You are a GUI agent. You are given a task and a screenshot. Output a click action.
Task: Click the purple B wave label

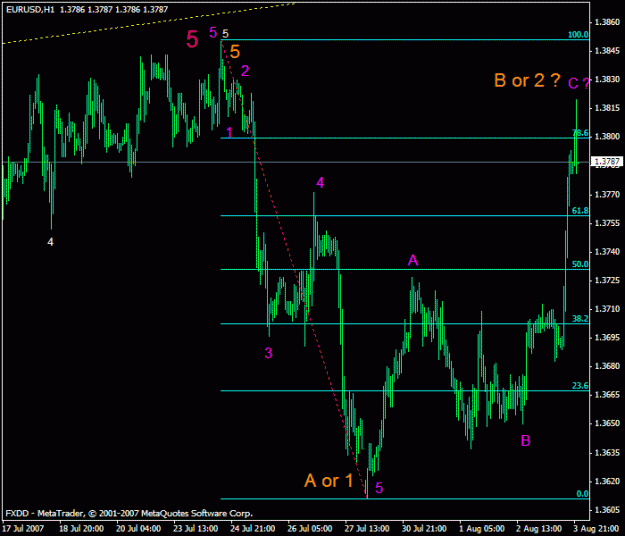526,441
